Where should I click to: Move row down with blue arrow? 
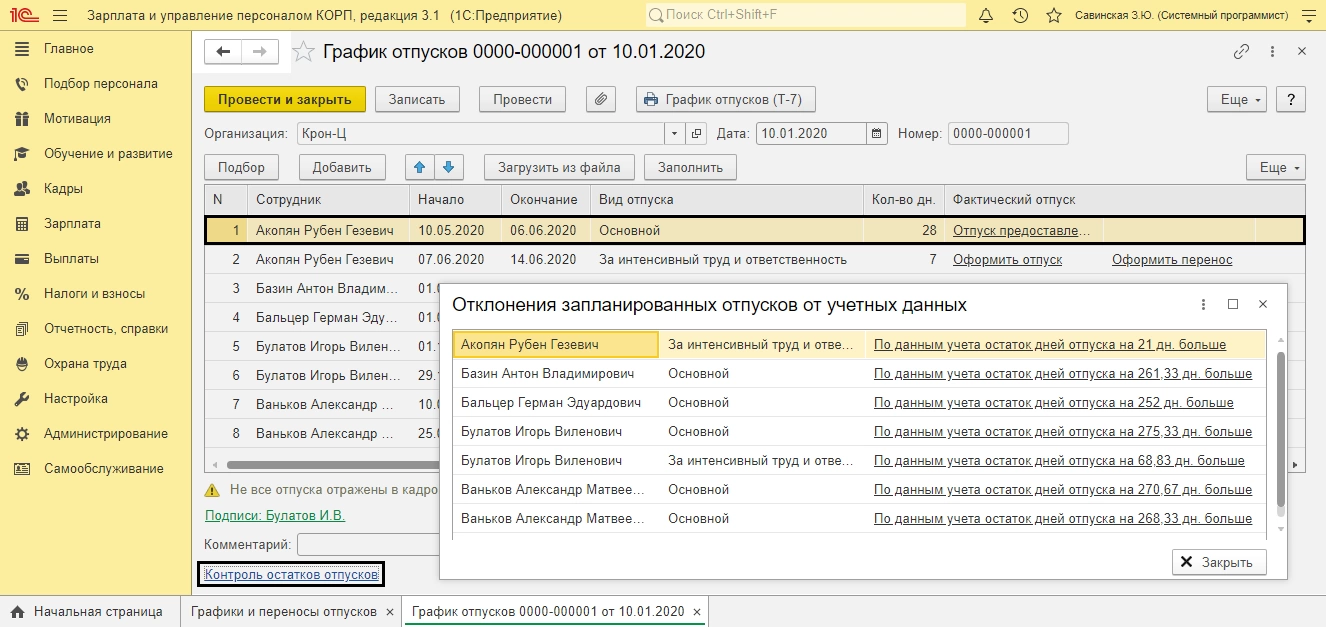point(448,168)
